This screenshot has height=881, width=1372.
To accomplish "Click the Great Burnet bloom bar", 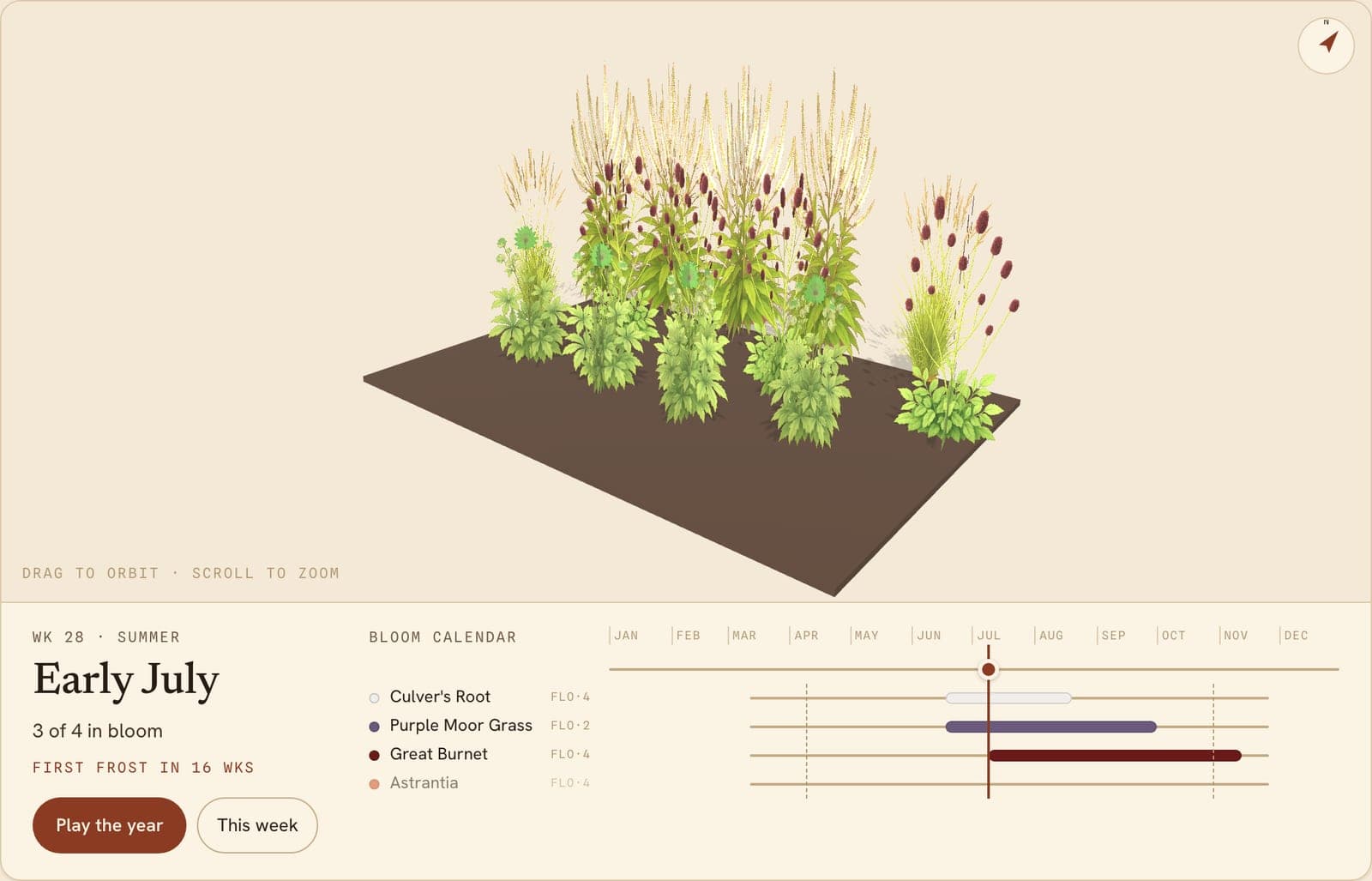I will point(1115,756).
